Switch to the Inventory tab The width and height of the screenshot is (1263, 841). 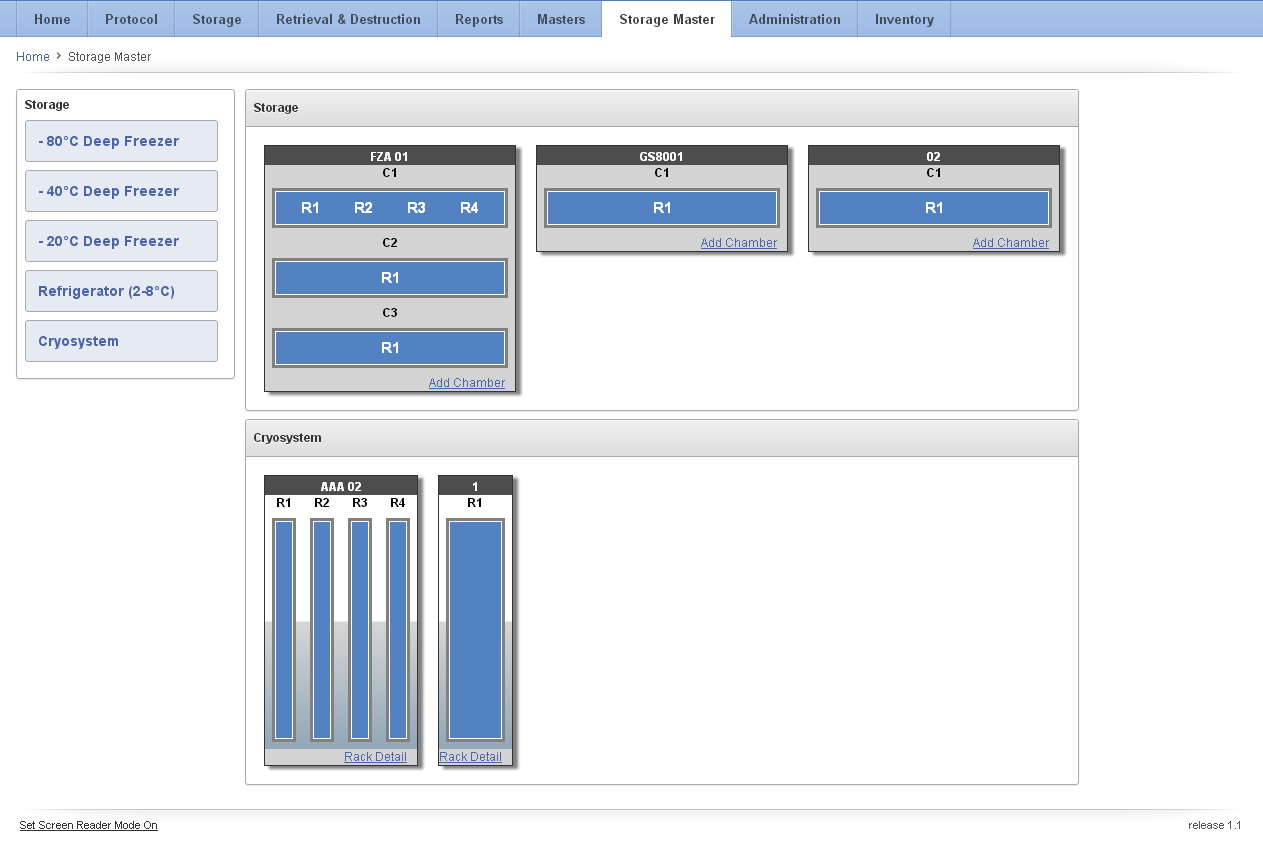pyautogui.click(x=904, y=19)
